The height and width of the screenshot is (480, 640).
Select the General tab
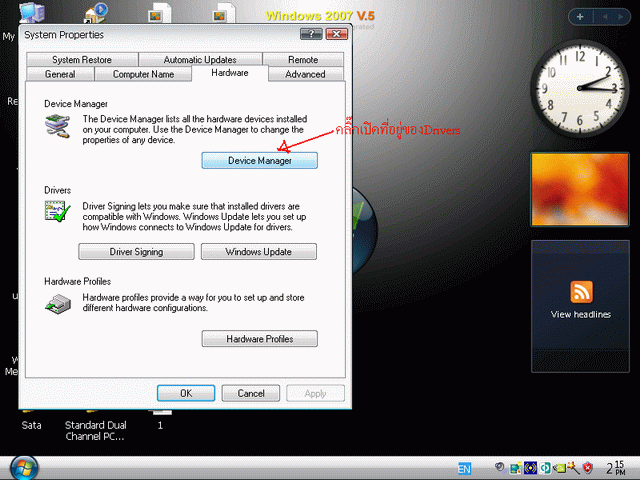pos(60,74)
